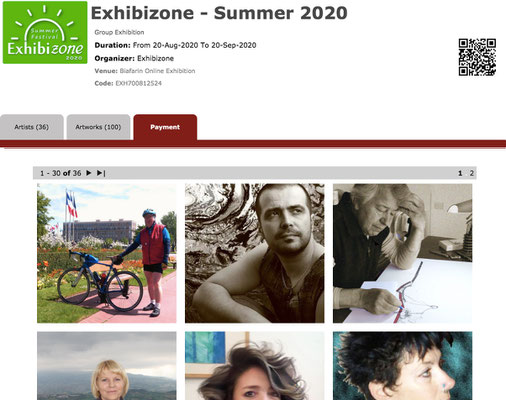
Task: Jump to last page arrow
Action: click(101, 173)
